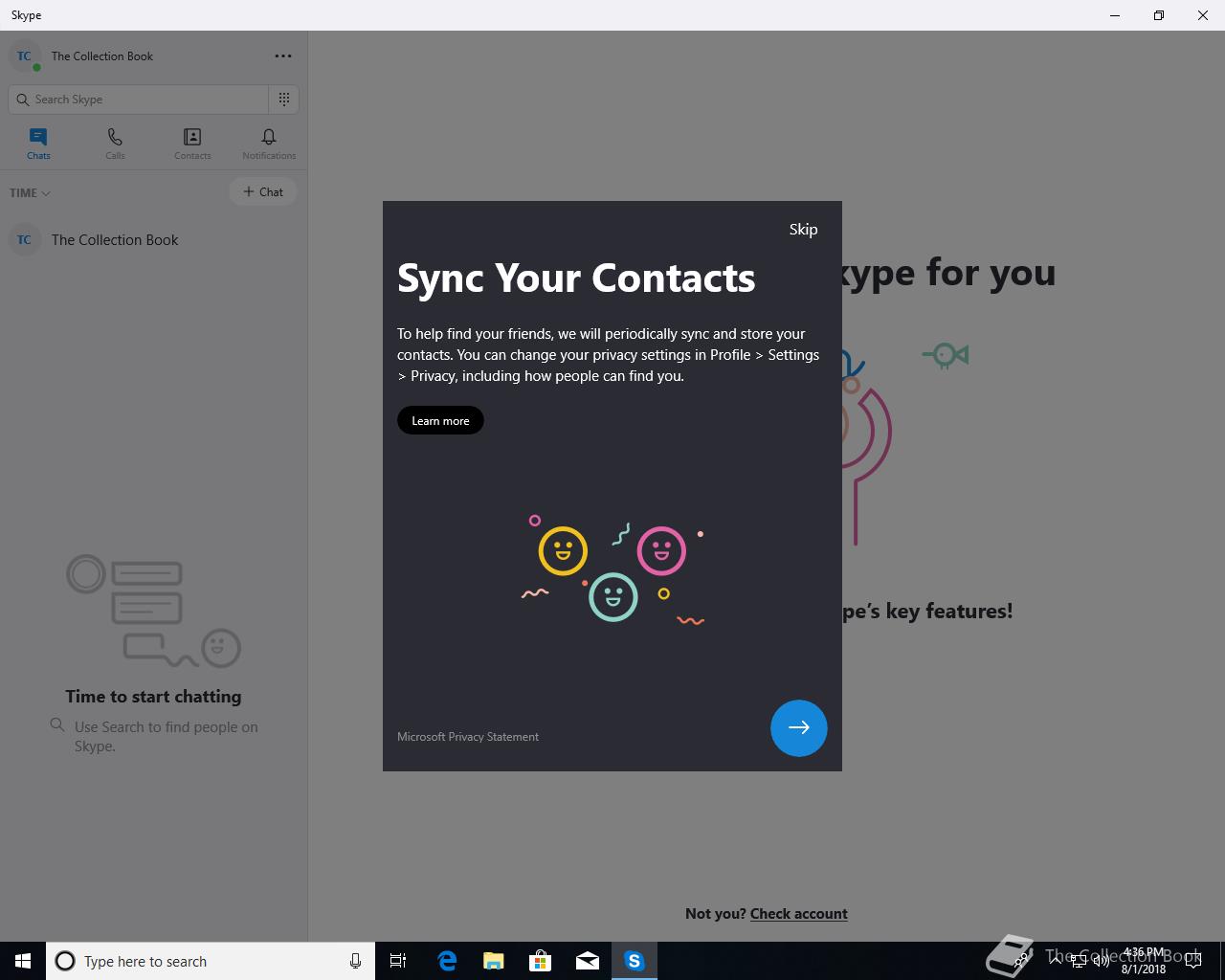Open the Windows Start menu
1225x980 pixels.
click(x=23, y=961)
